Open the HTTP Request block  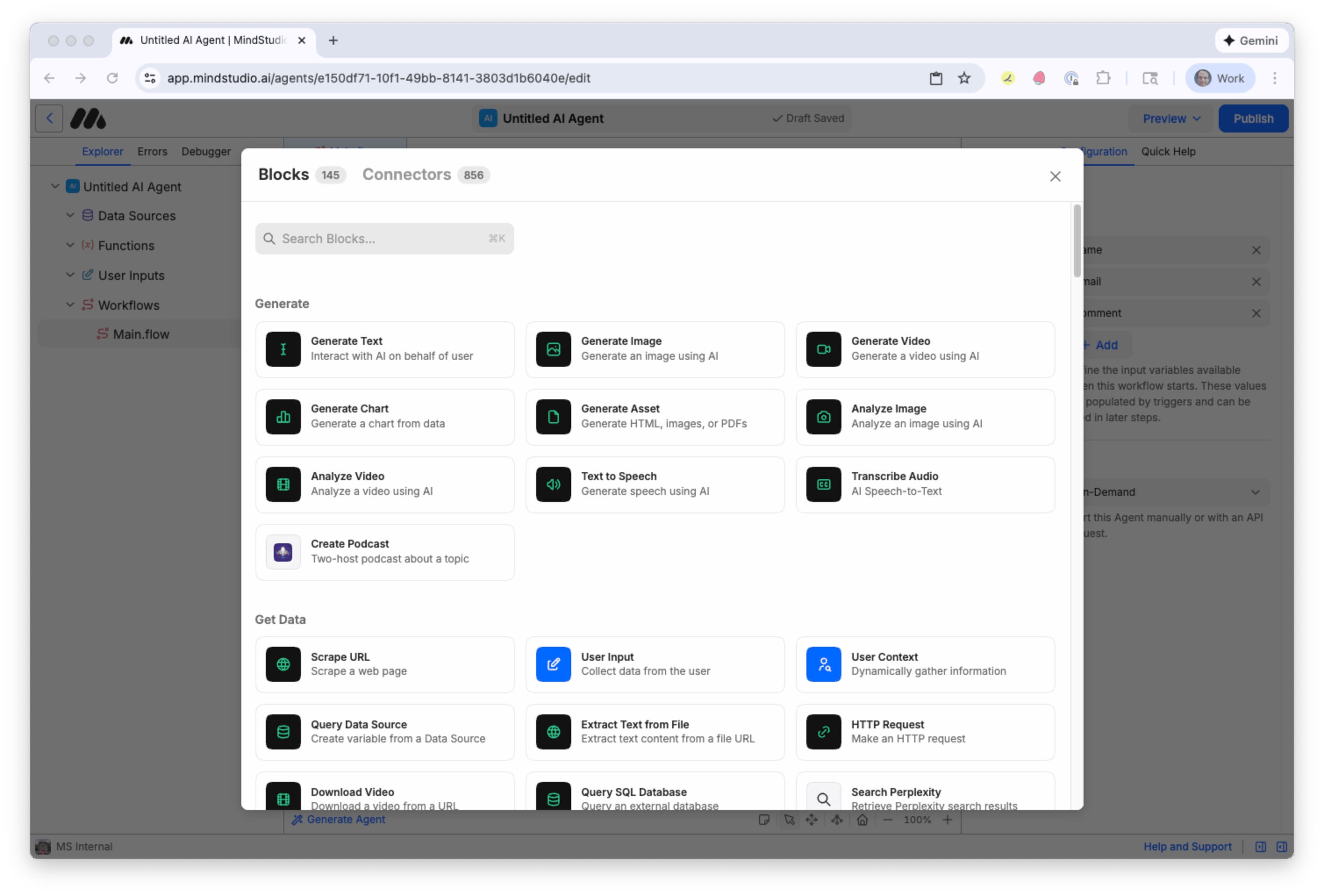[x=925, y=732]
